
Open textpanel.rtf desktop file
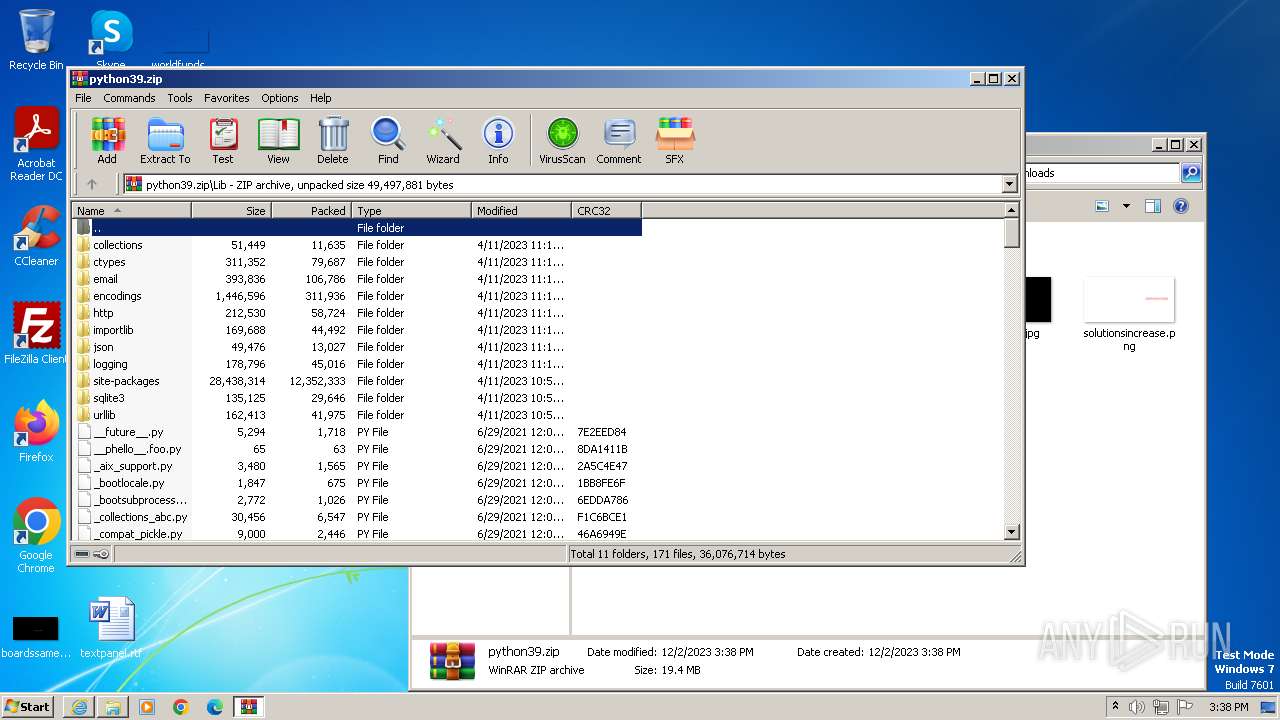(x=111, y=628)
